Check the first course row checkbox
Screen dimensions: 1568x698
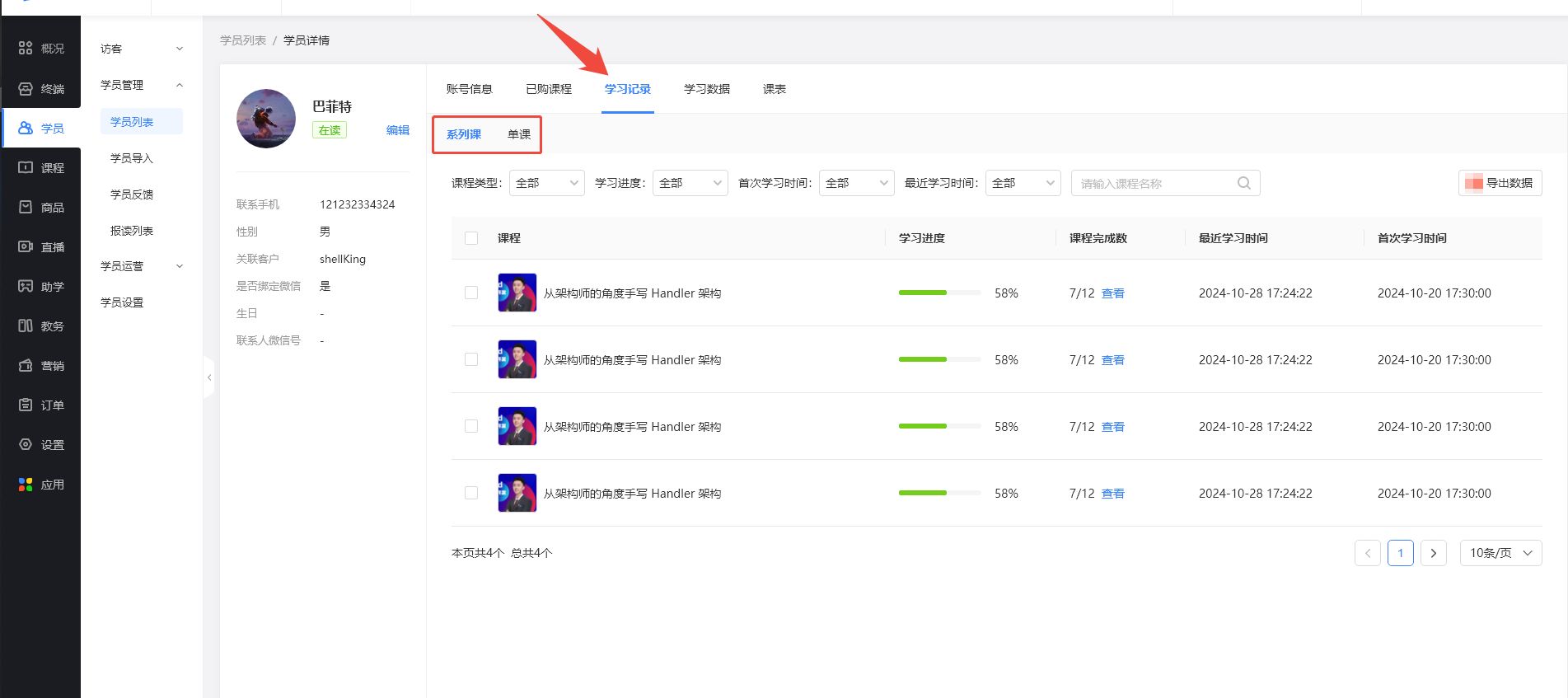[471, 293]
